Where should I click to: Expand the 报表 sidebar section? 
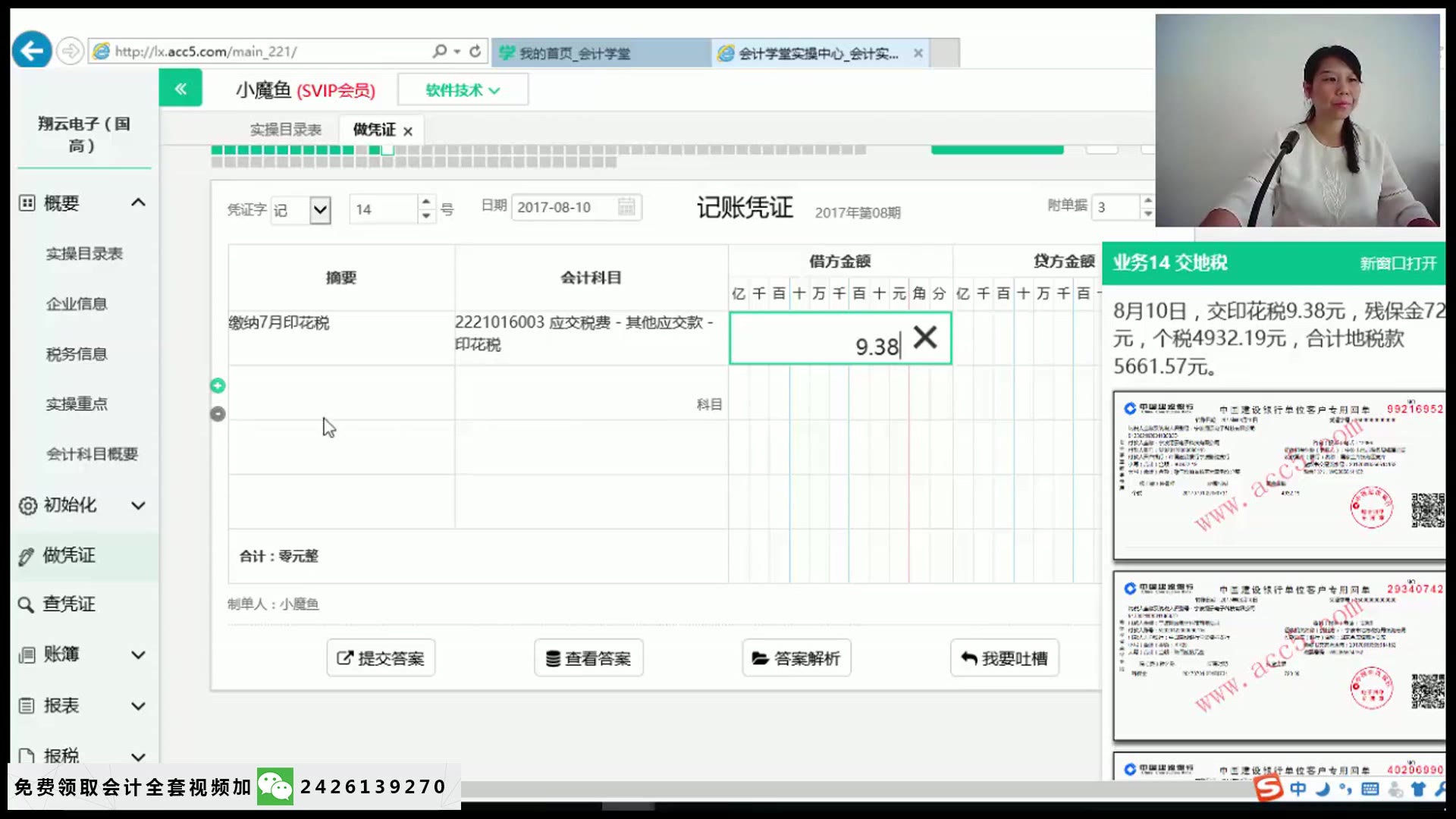coord(138,706)
